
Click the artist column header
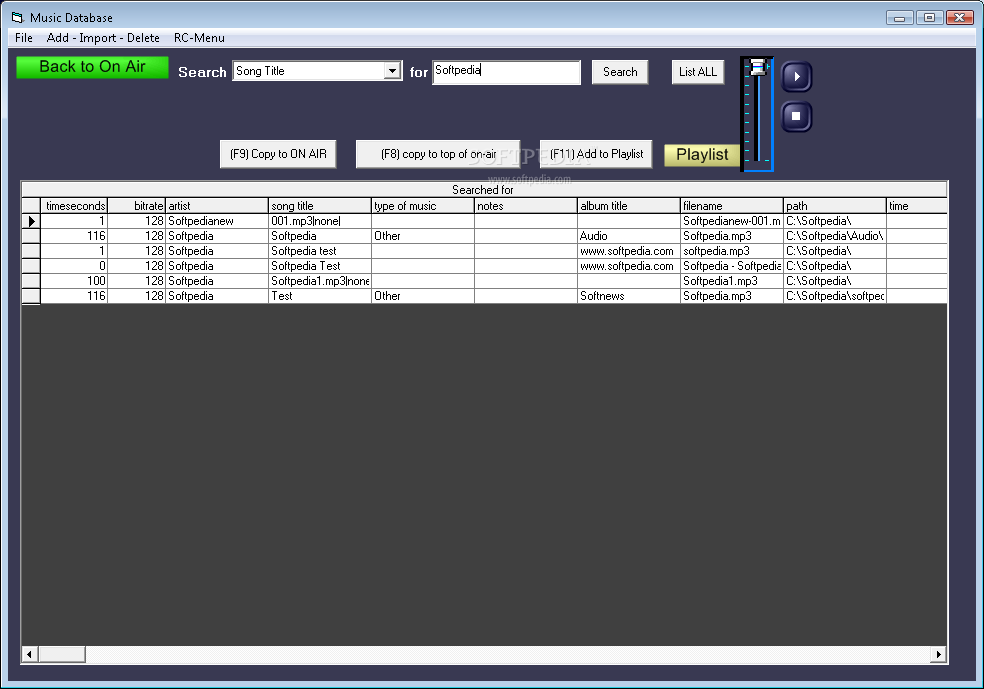[x=217, y=206]
